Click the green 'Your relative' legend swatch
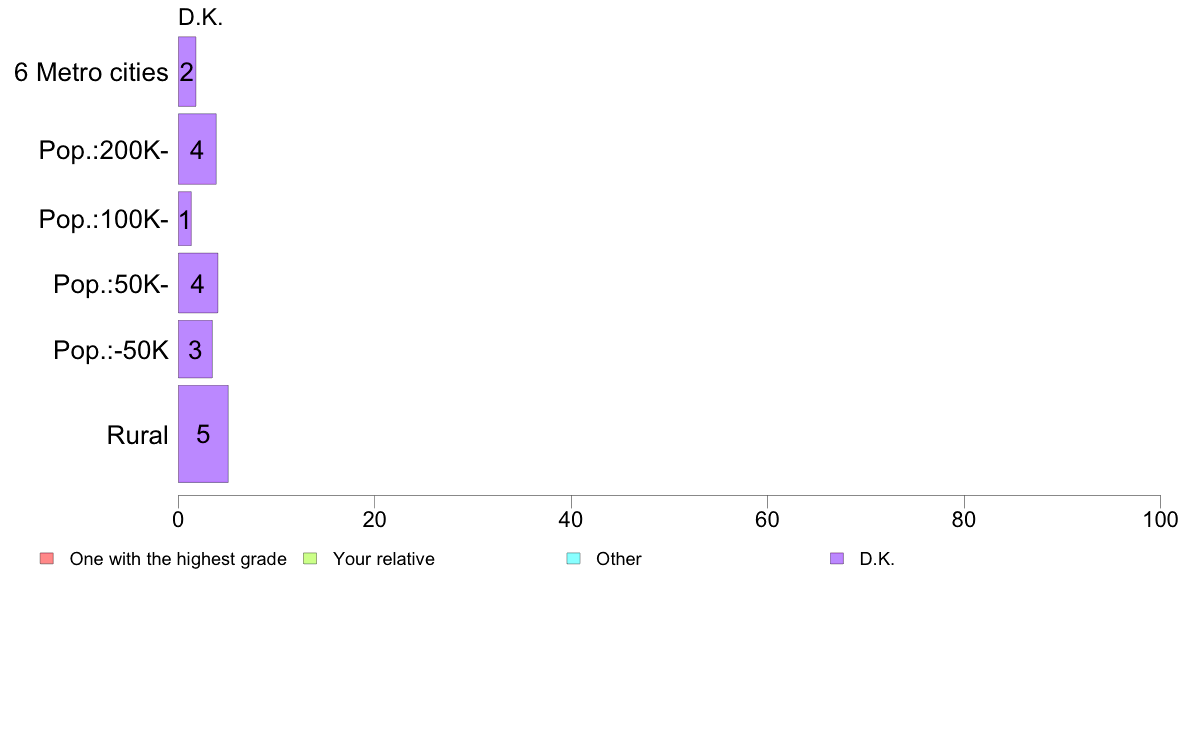 click(x=310, y=559)
